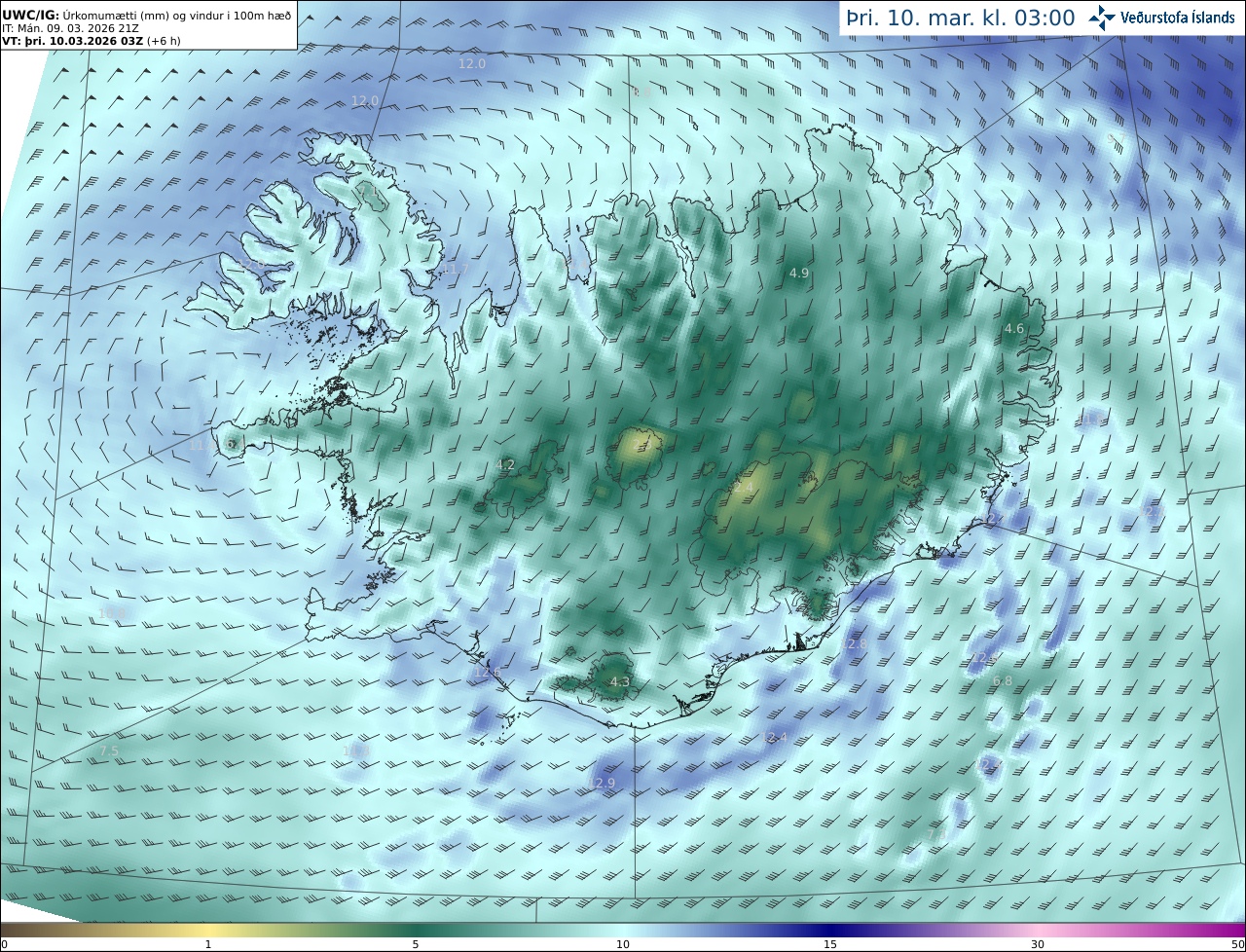1246x952 pixels.
Task: Click the 'VT: þri. 10.03.2026 03Z (+6 h)' line
Action: (90, 41)
